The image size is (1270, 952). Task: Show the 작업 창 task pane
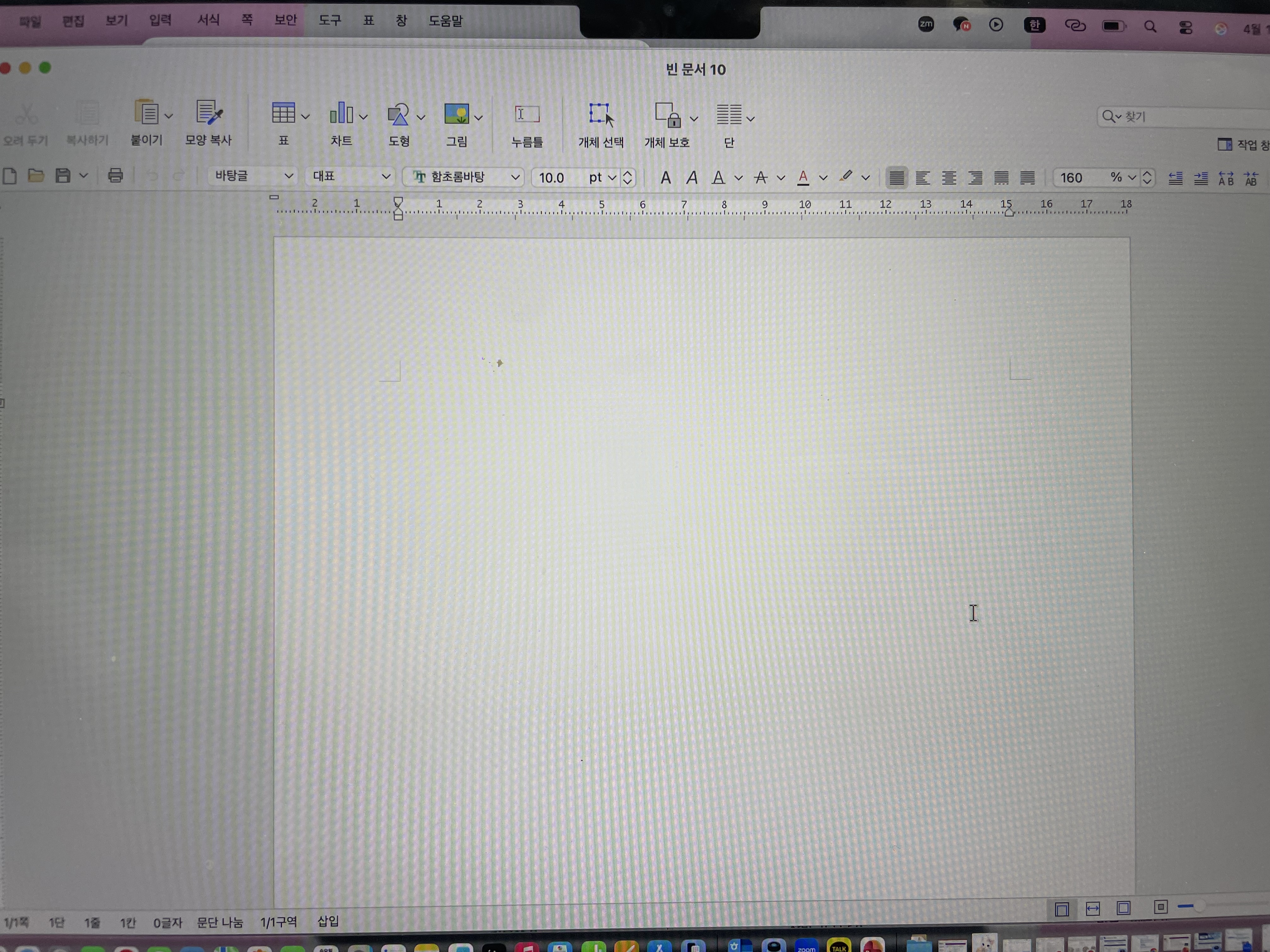[x=1244, y=144]
